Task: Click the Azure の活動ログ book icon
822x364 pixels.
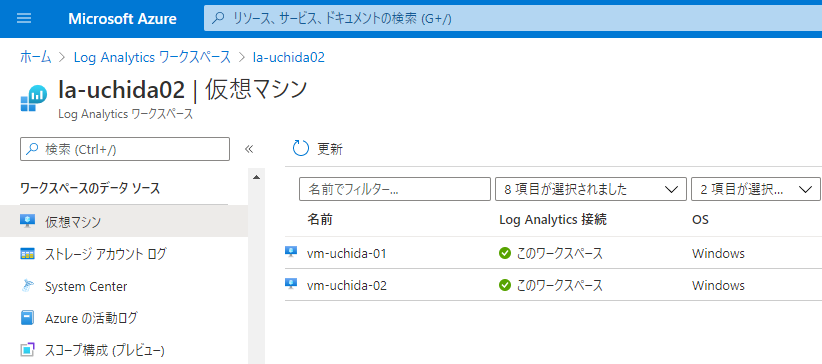Action: (27, 318)
